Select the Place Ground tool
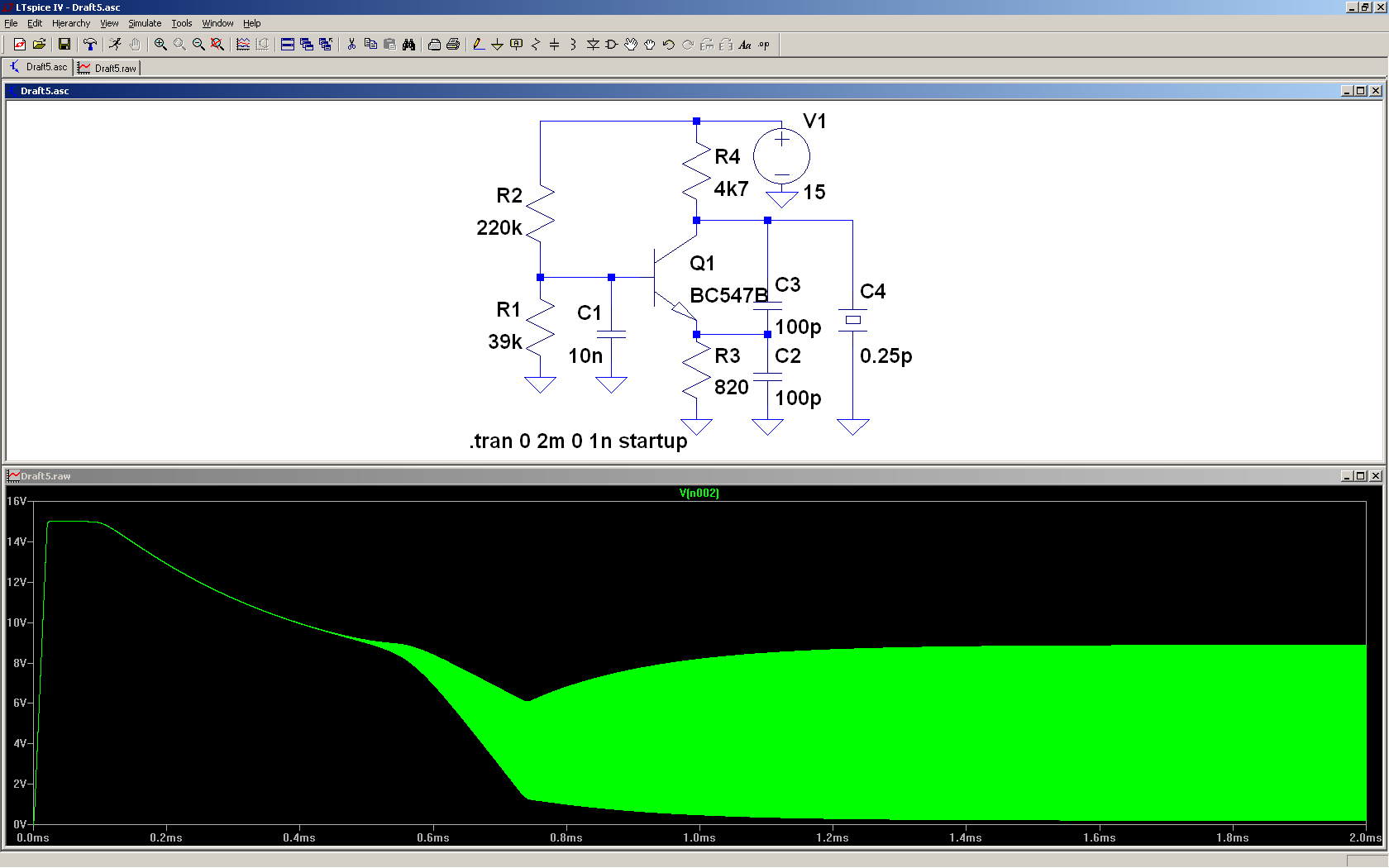 [497, 45]
